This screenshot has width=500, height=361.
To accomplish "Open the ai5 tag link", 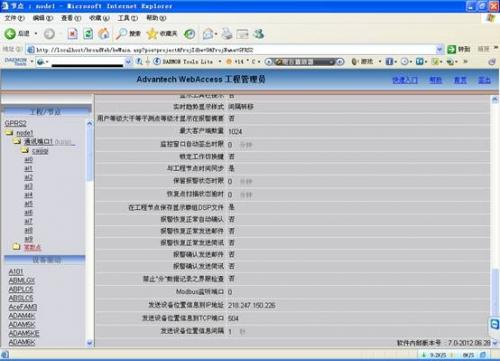I will tap(29, 204).
